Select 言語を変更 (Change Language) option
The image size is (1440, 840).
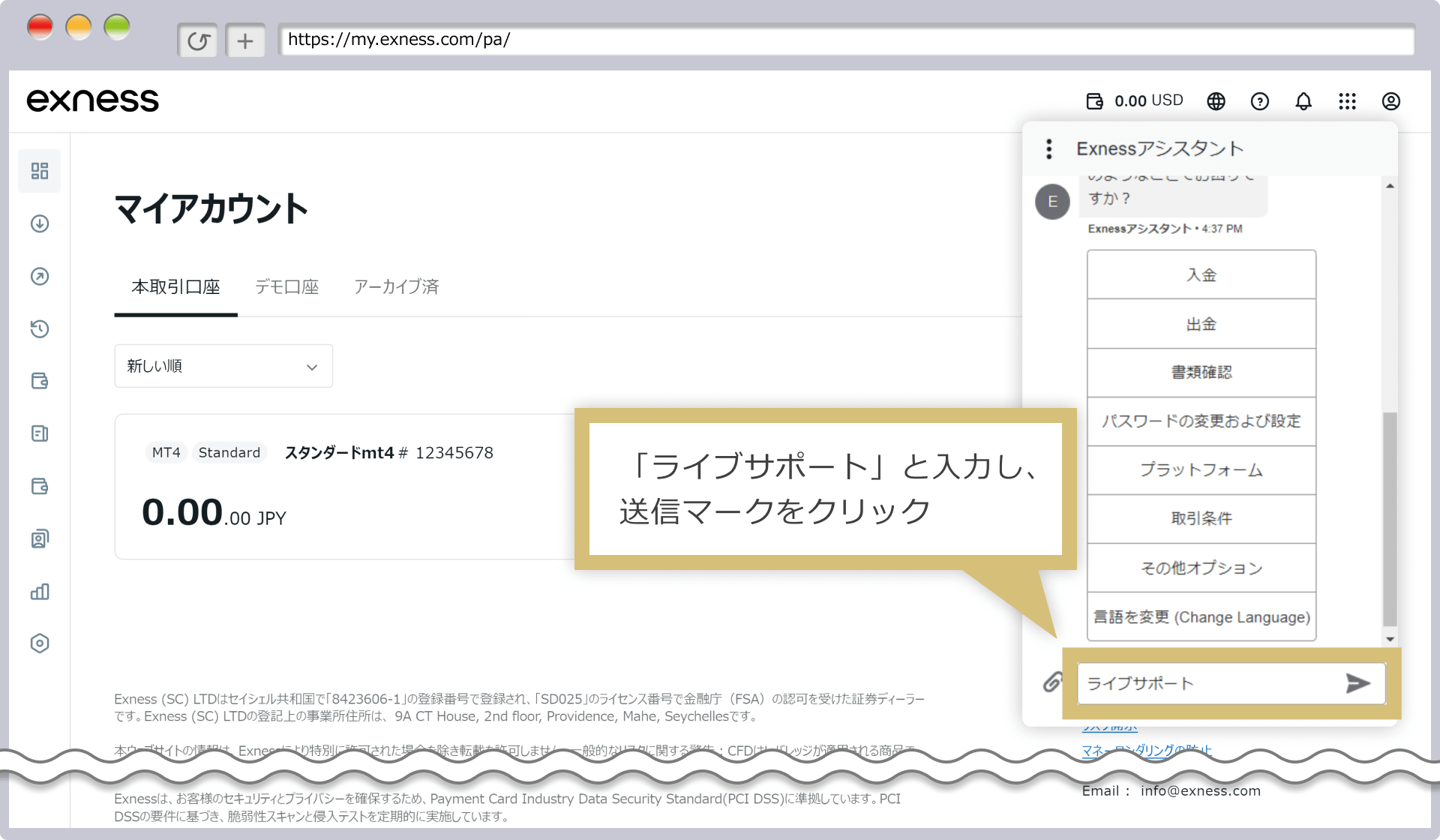(x=1201, y=616)
